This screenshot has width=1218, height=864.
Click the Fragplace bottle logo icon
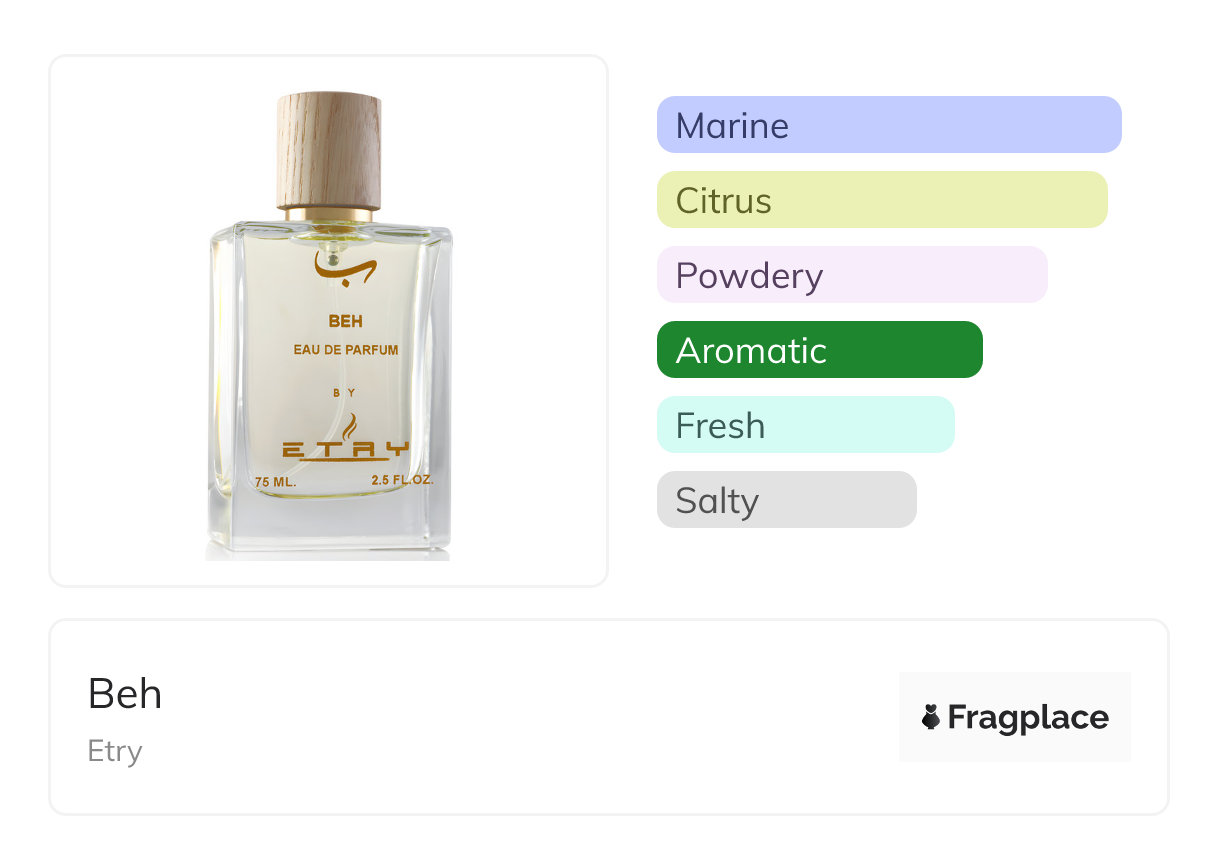(931, 717)
